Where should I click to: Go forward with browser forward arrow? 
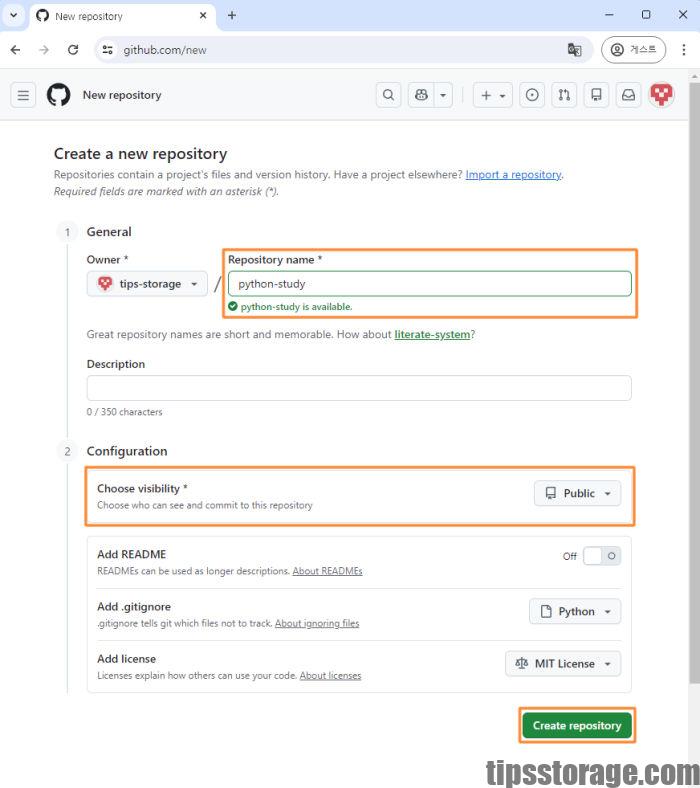point(44,50)
